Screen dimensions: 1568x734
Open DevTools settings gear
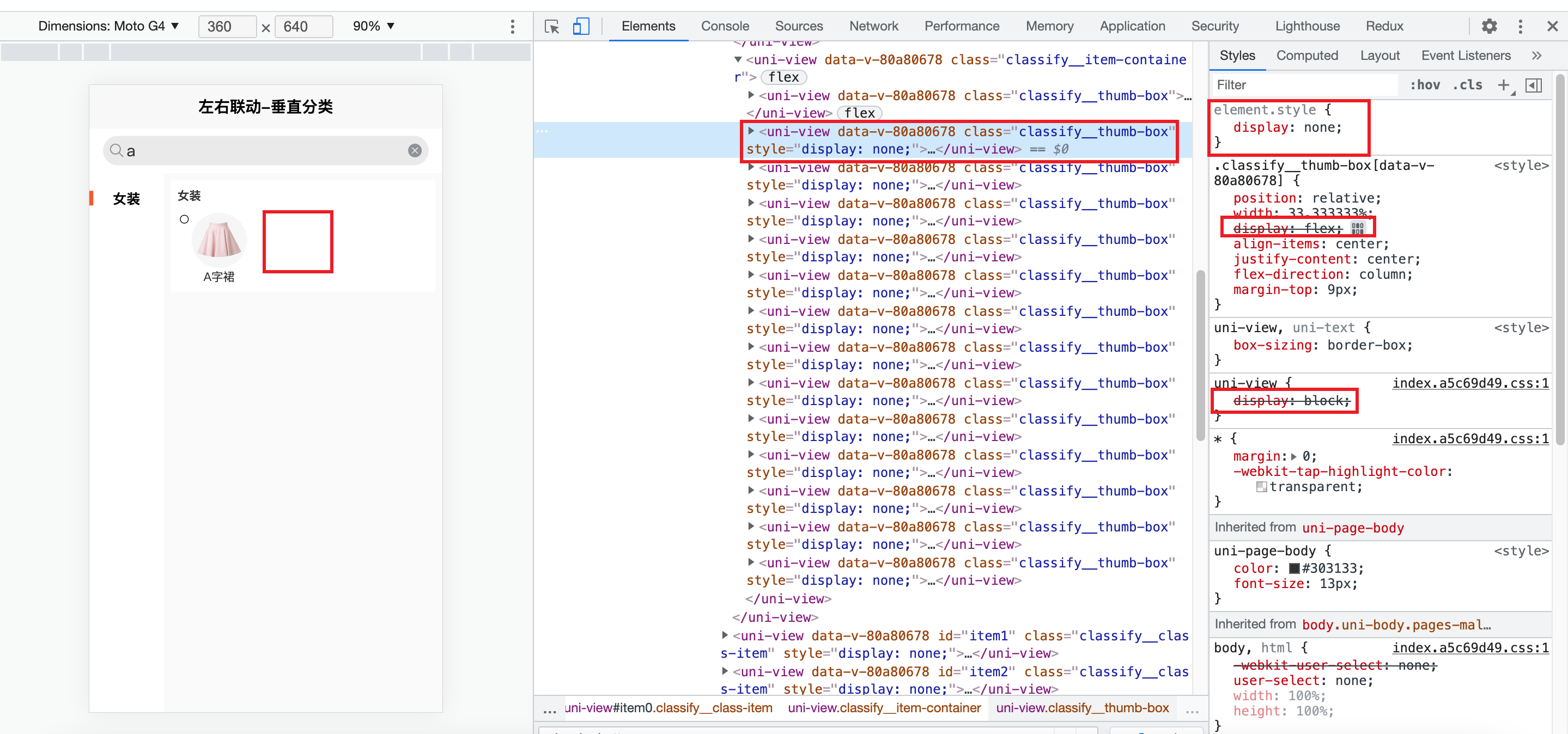(x=1489, y=26)
